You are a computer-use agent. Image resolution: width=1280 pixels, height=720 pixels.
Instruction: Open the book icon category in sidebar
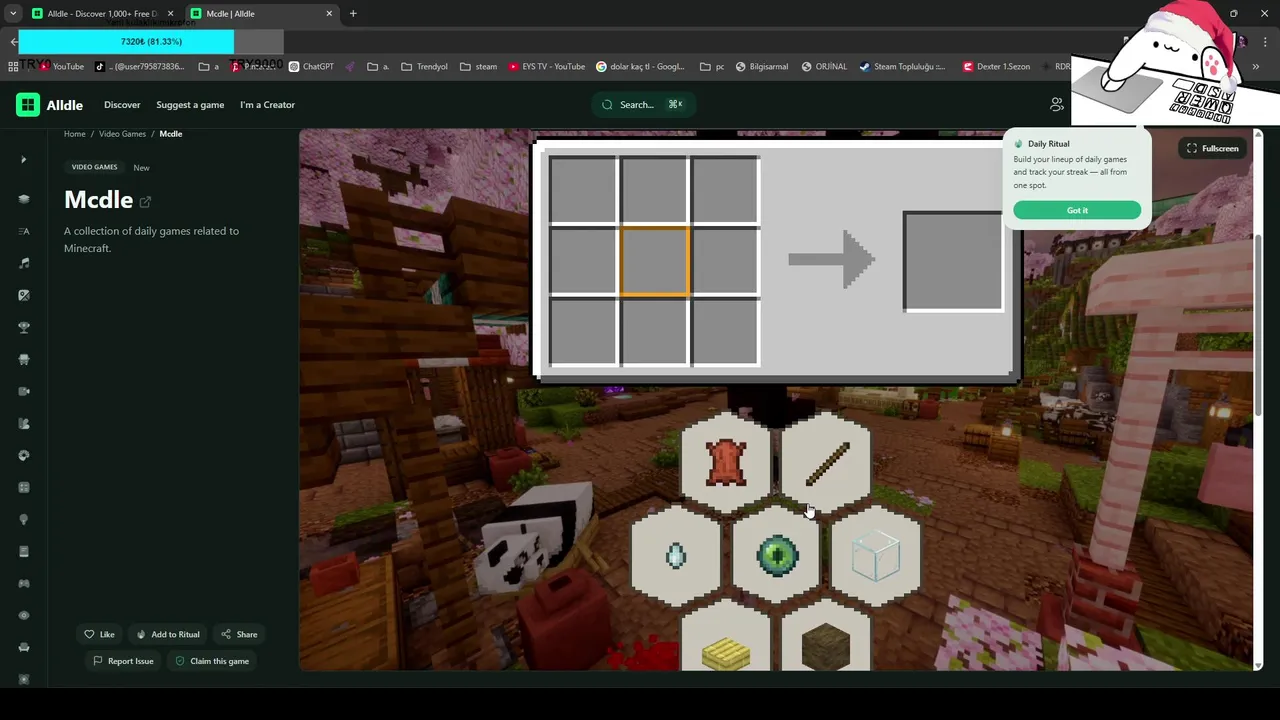(x=24, y=551)
